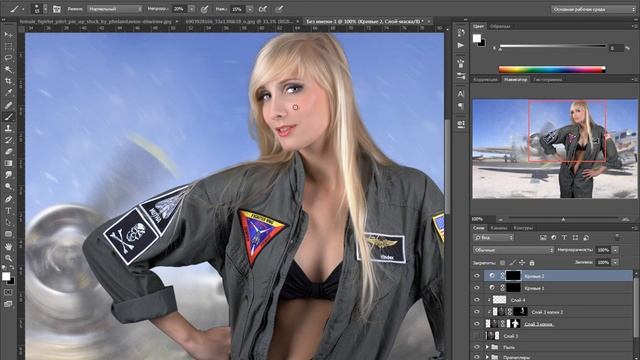Screen dimensions: 640x360
Task: Open the Paragraph panel icon
Action: pyautogui.click(x=461, y=106)
